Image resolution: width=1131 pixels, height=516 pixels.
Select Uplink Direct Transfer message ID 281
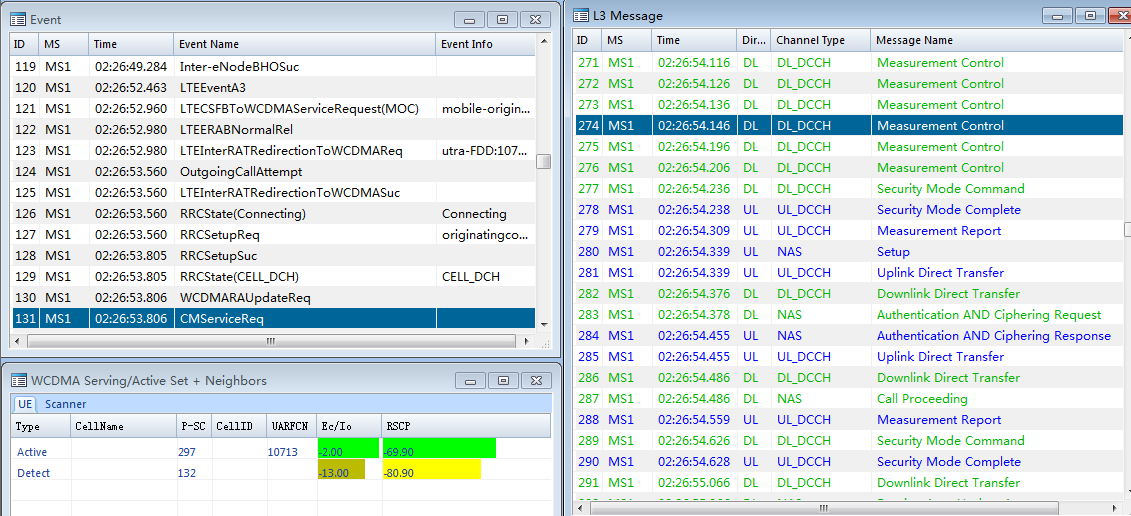tap(848, 273)
